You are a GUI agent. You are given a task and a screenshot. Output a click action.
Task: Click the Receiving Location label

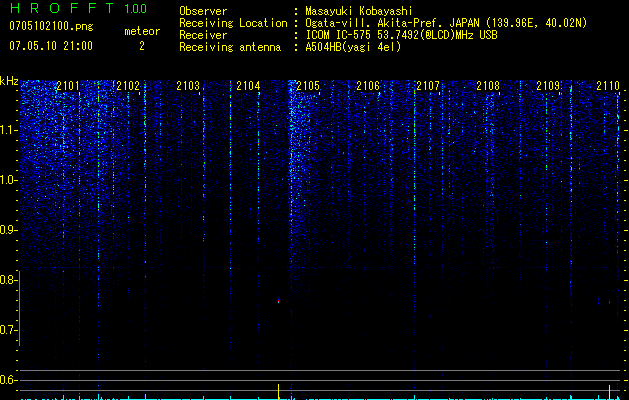click(x=233, y=24)
